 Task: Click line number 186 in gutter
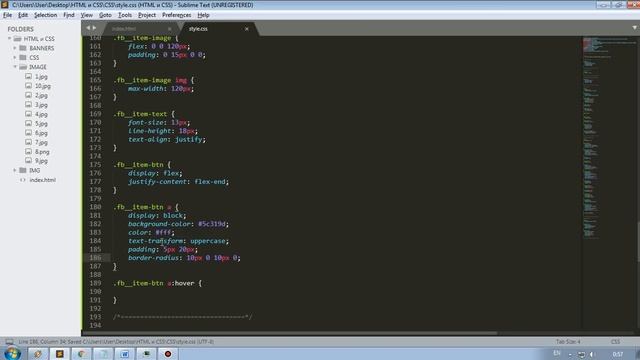point(95,258)
